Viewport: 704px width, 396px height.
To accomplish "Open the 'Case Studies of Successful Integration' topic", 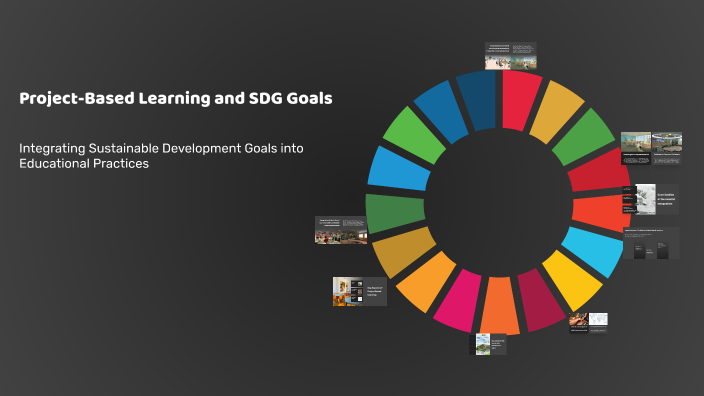I will tap(650, 199).
